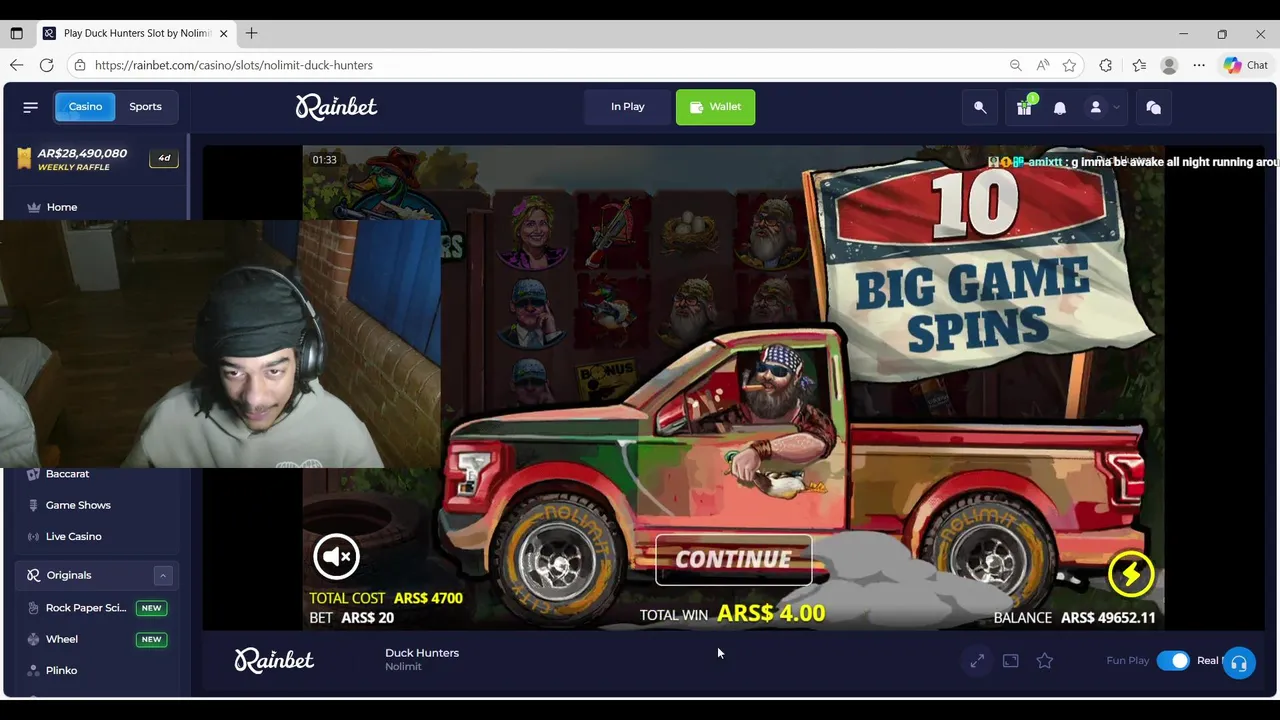Viewport: 1280px width, 720px height.
Task: Close the Duck Hunters browser tab
Action: click(x=224, y=33)
